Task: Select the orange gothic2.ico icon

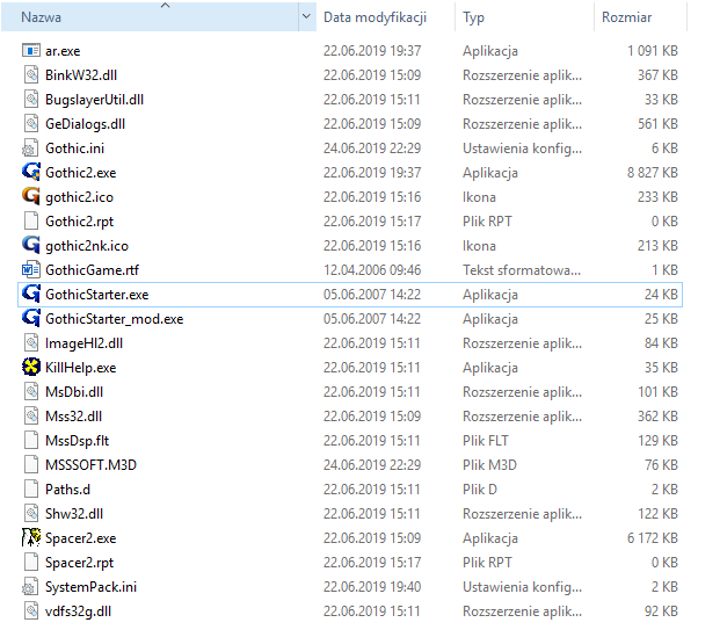Action: (31, 197)
